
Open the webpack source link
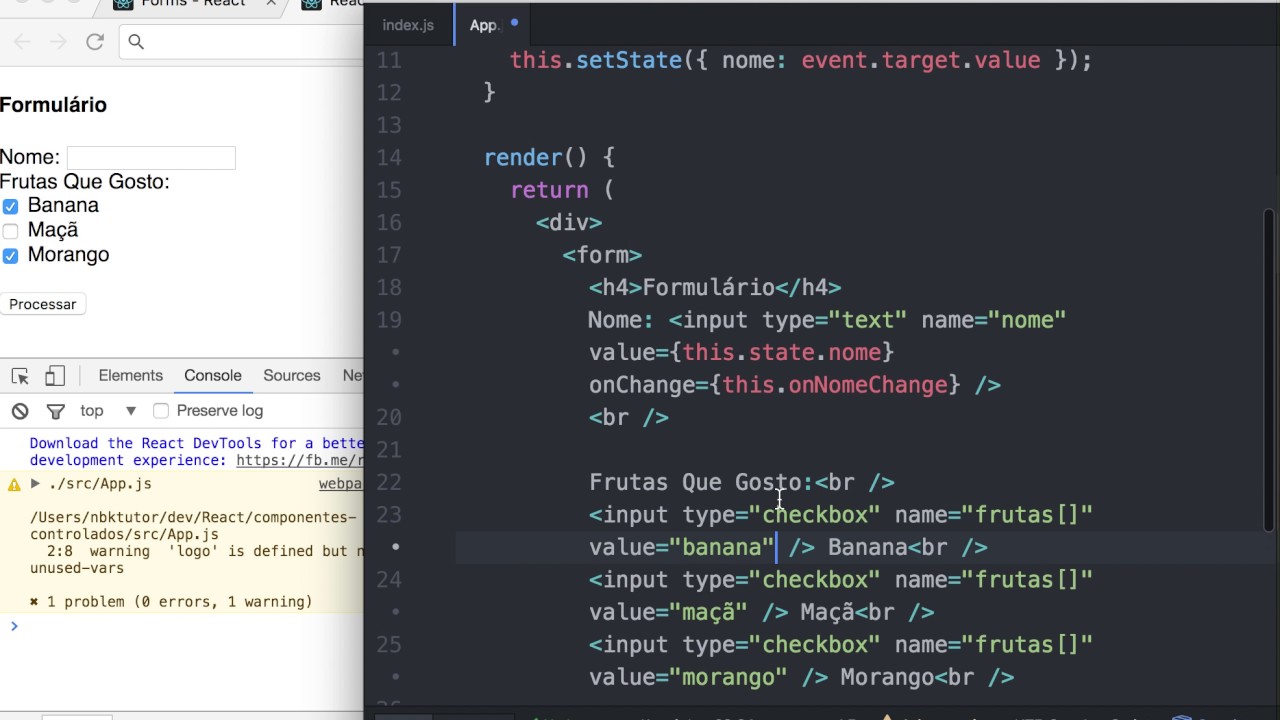pyautogui.click(x=340, y=484)
